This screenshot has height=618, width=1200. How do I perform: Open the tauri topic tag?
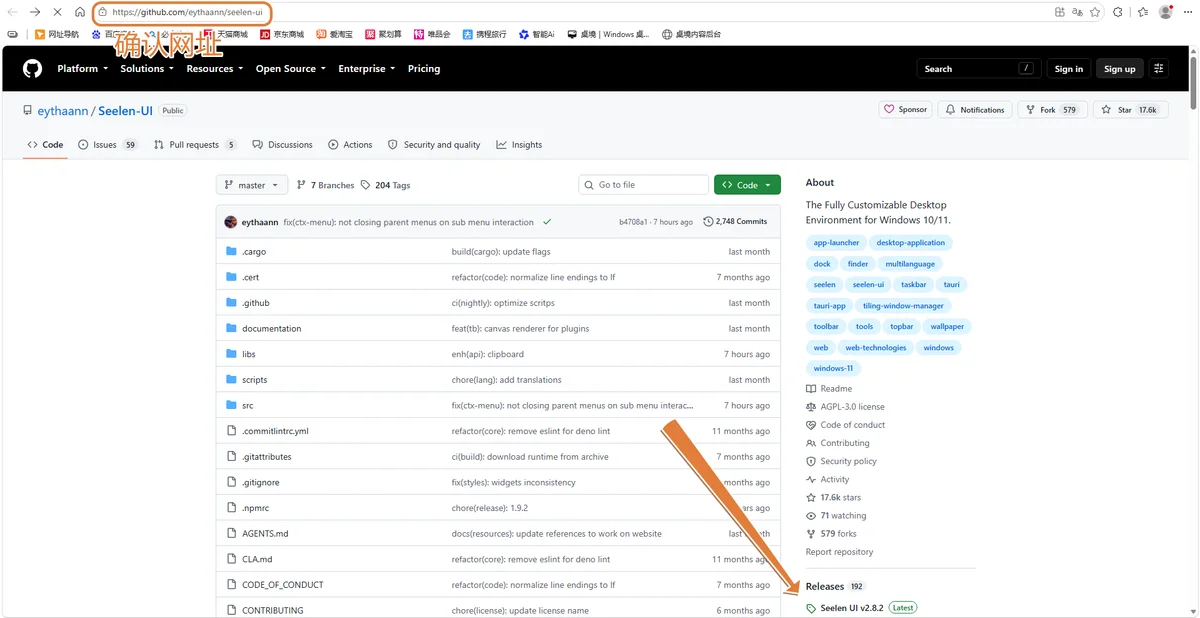[951, 285]
